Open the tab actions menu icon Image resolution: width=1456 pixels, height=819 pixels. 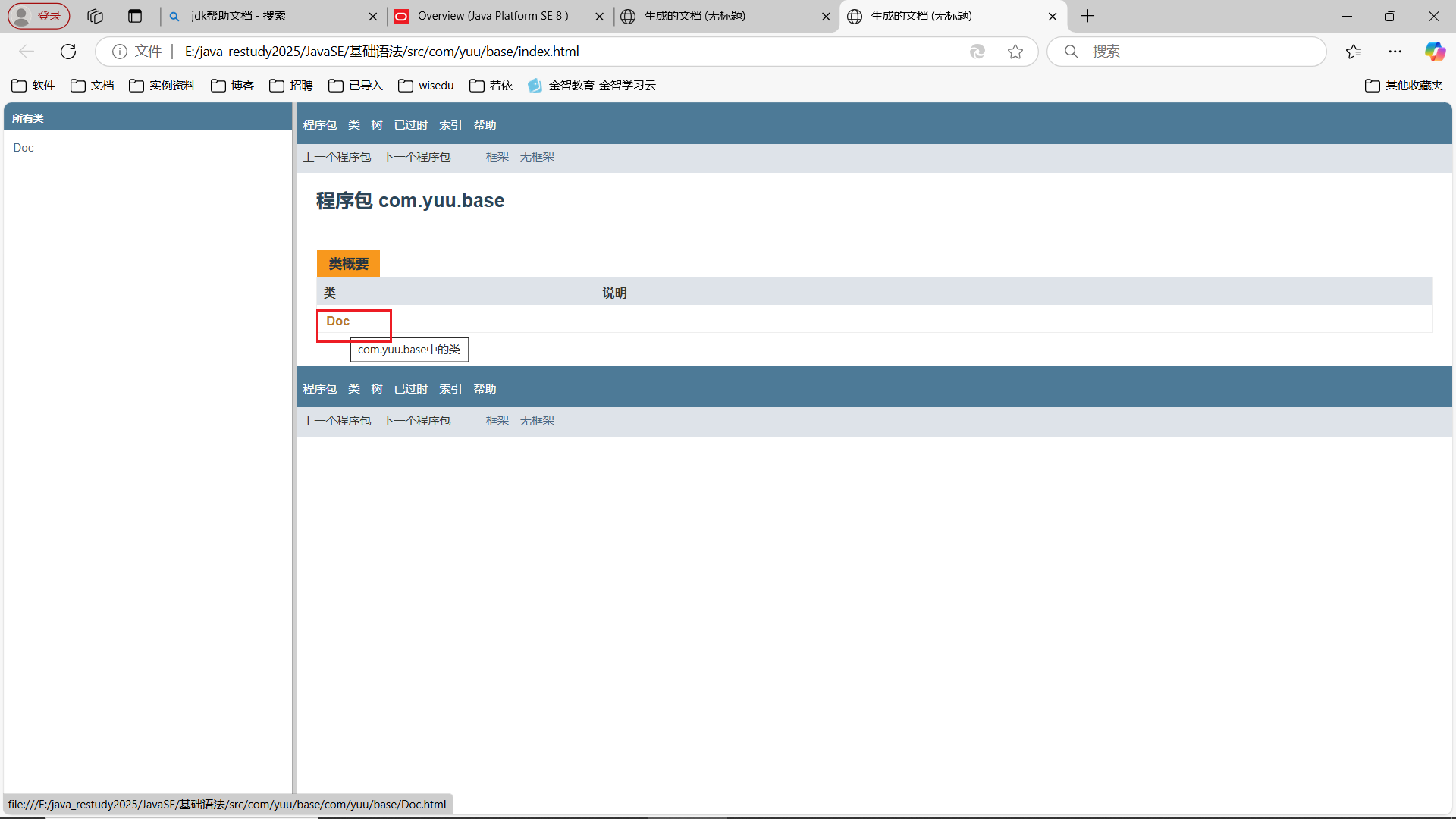(x=135, y=16)
